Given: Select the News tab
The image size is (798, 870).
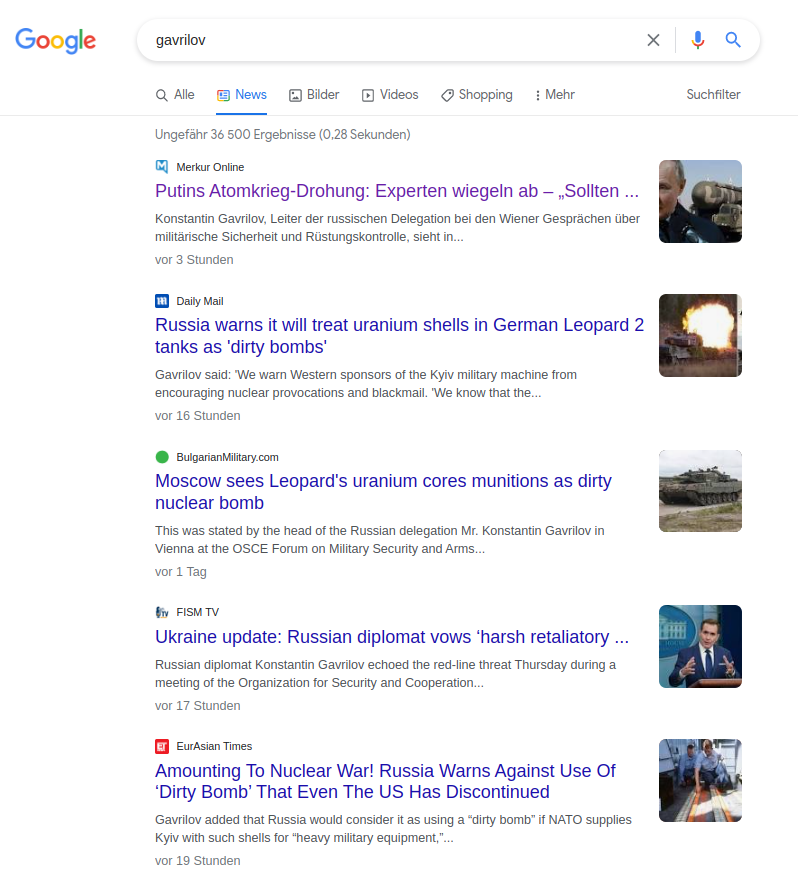Looking at the screenshot, I should [241, 95].
